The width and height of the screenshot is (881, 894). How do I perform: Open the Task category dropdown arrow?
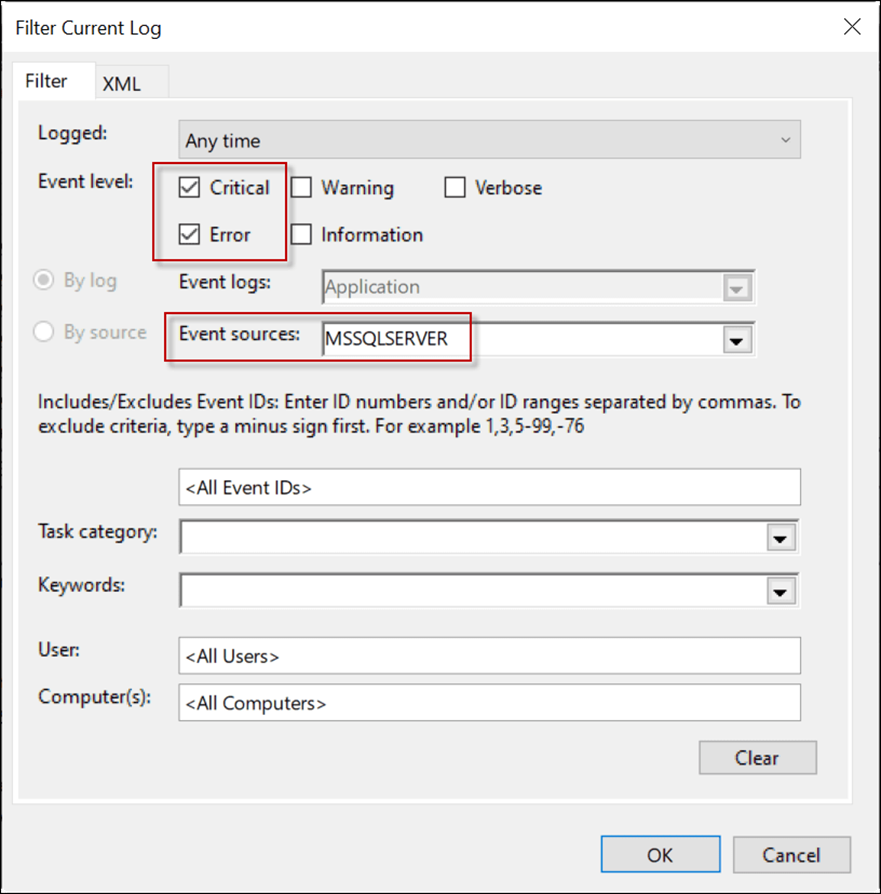tap(779, 537)
